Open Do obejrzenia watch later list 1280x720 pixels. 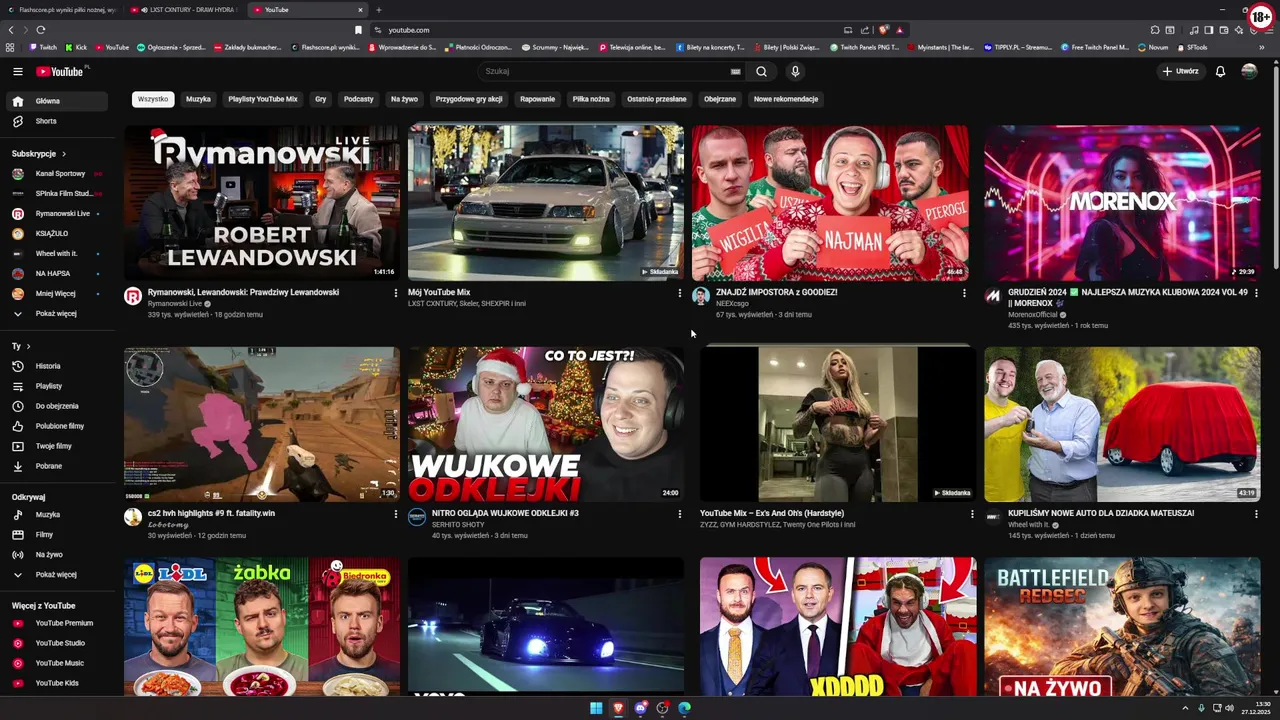coord(55,406)
